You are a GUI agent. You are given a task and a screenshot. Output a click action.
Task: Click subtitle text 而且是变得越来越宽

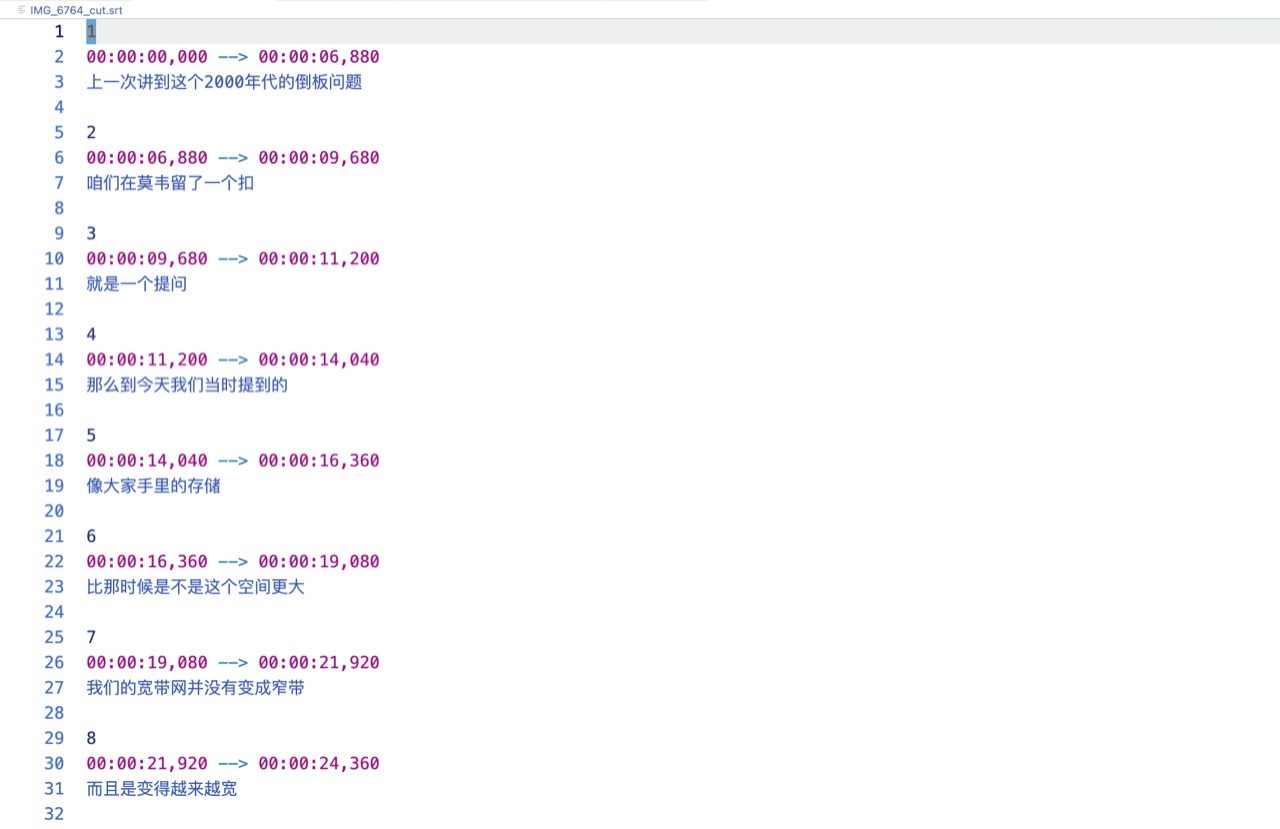coord(161,789)
